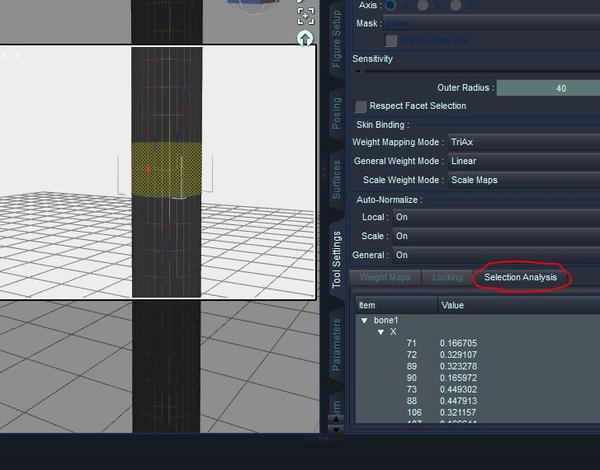The height and width of the screenshot is (470, 600).
Task: Click weight value 0.165972
Action: point(458,378)
